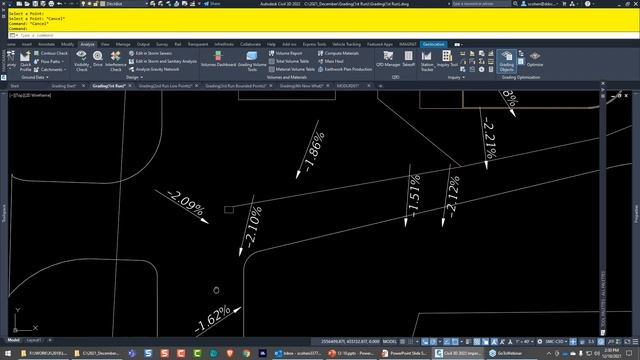Open Mass Haul tool
The width and height of the screenshot is (640, 360).
(x=331, y=61)
